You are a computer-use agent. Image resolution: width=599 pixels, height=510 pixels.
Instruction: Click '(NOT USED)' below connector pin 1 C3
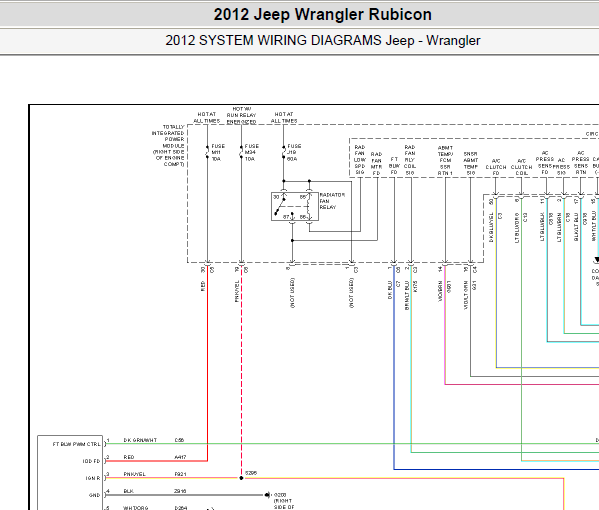point(351,293)
